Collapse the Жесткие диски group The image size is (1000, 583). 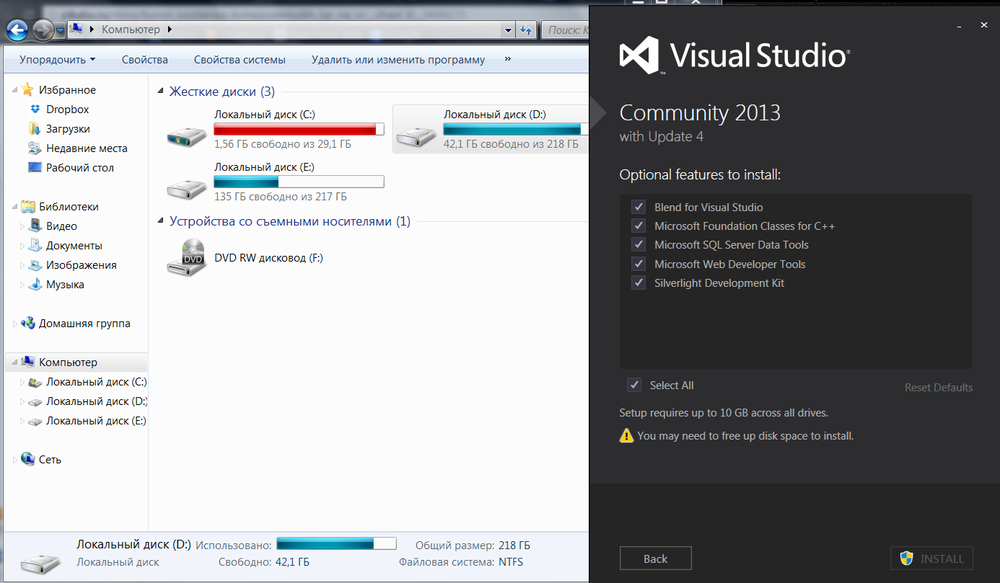pyautogui.click(x=161, y=91)
